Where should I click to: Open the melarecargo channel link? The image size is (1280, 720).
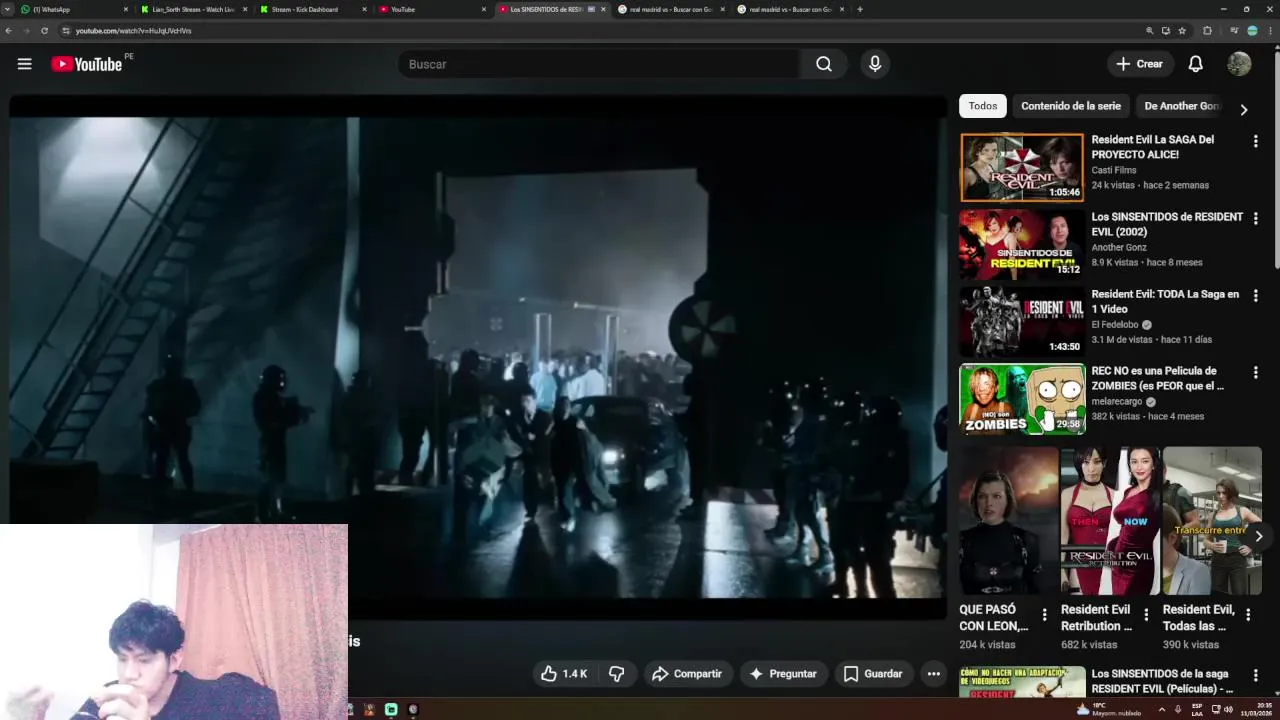(x=1117, y=402)
